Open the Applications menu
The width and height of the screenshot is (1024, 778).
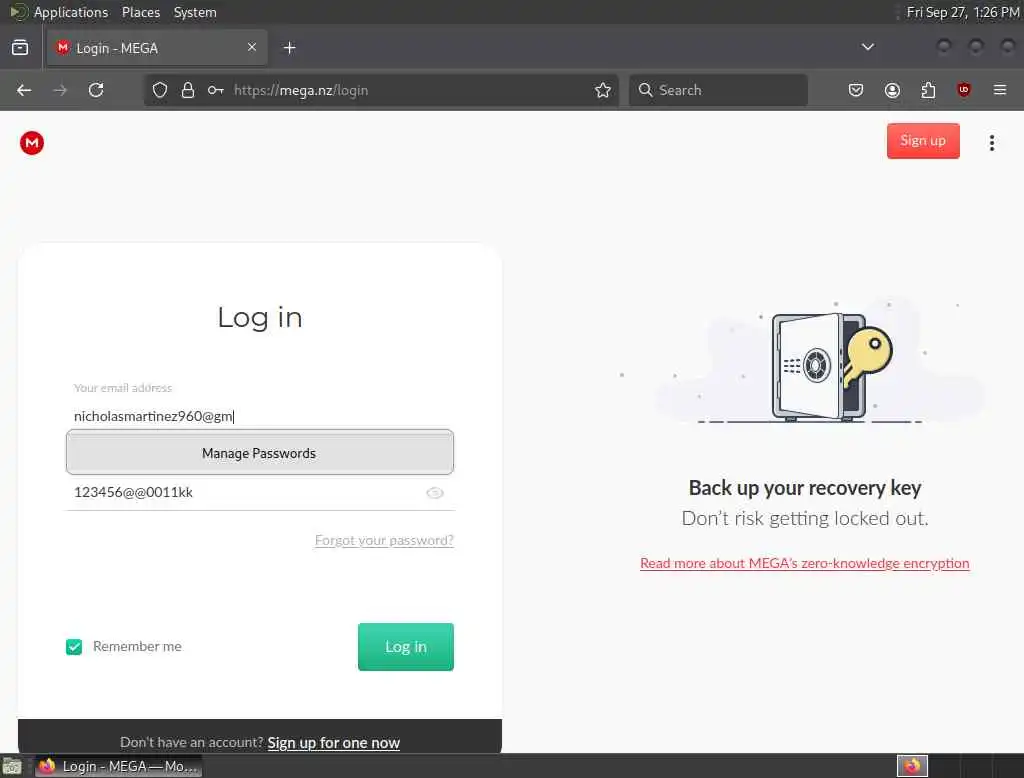coord(71,12)
